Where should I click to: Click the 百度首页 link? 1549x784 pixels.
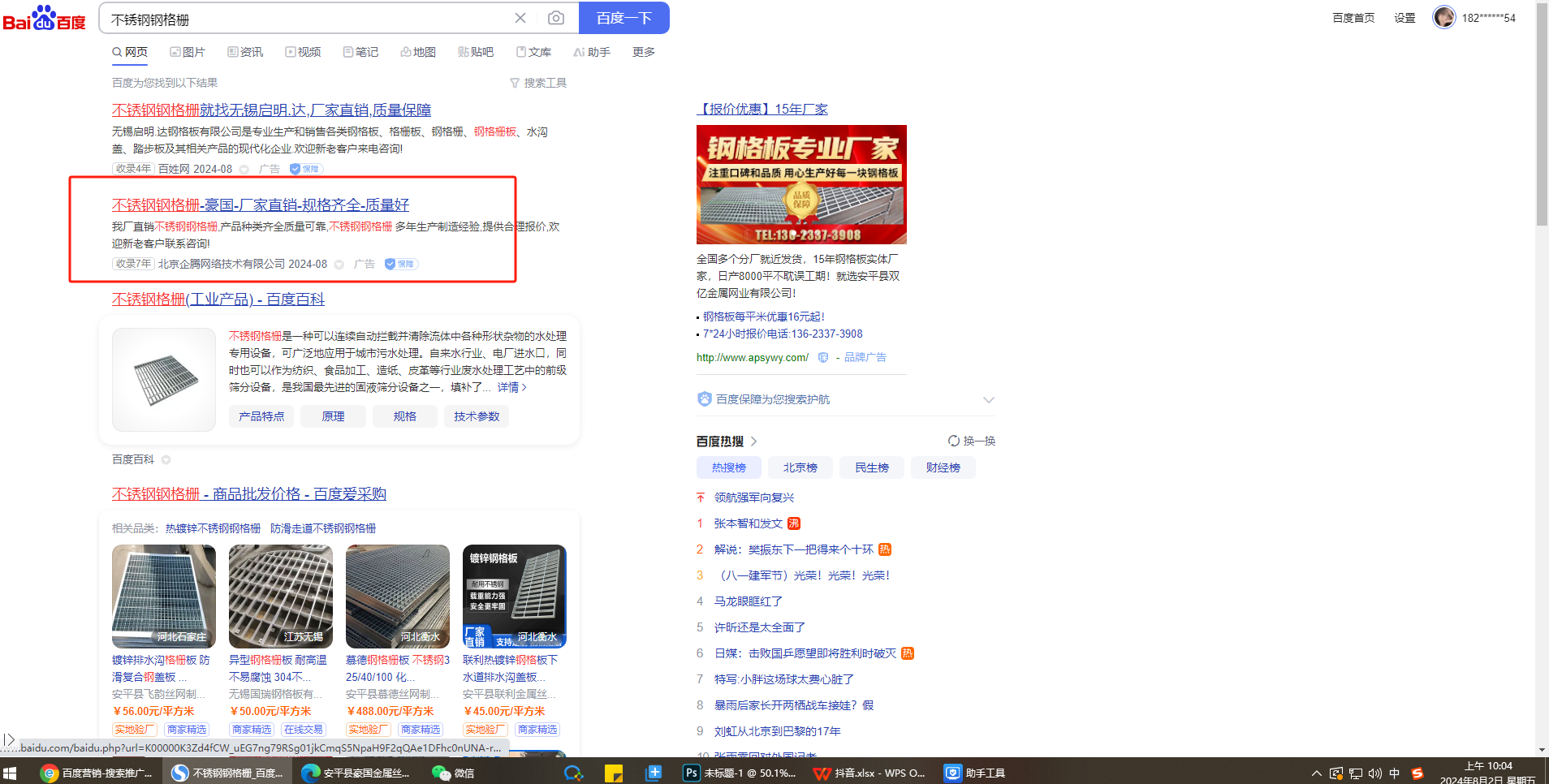(x=1353, y=18)
